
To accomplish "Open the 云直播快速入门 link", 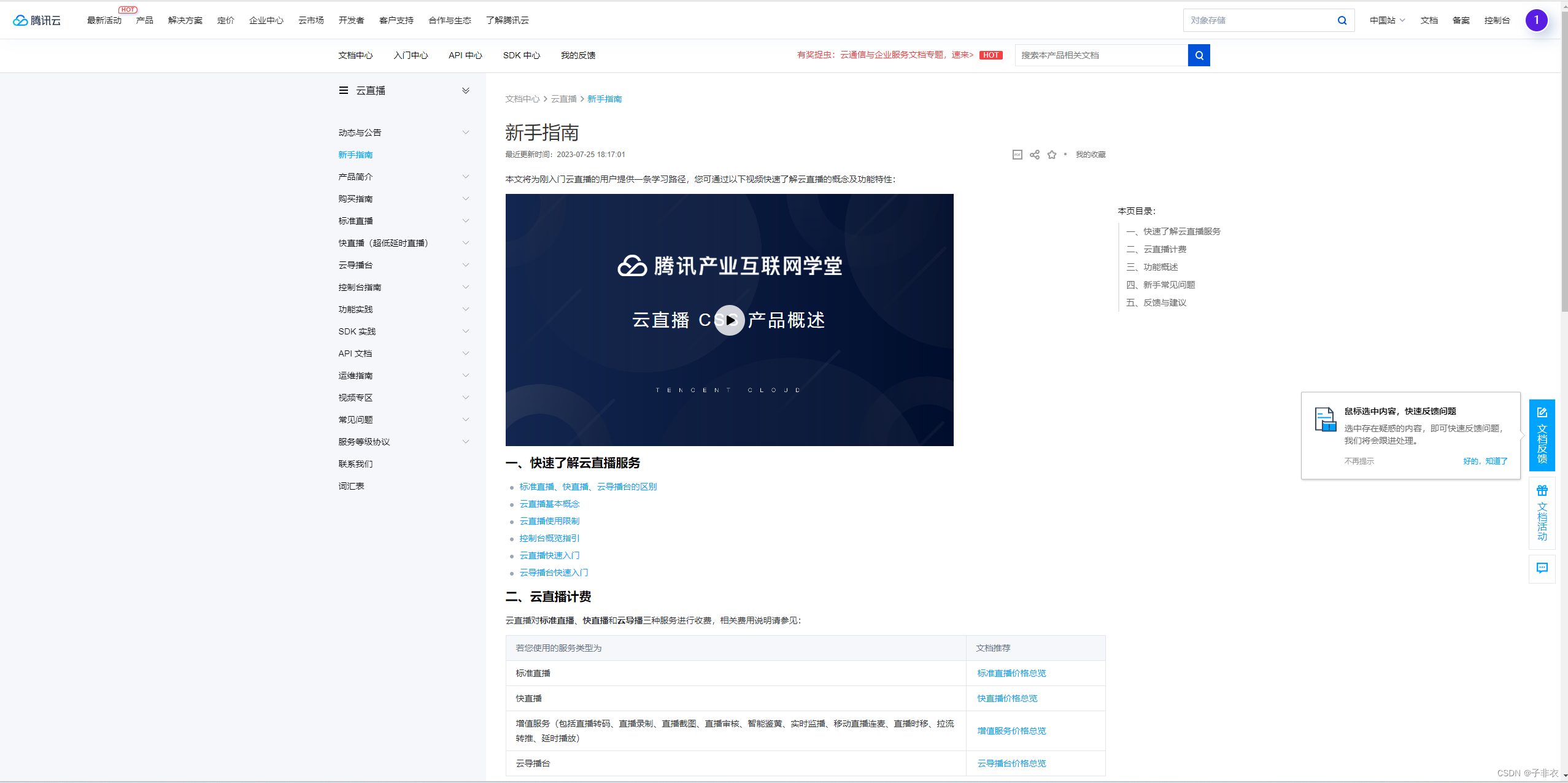I will [x=549, y=555].
